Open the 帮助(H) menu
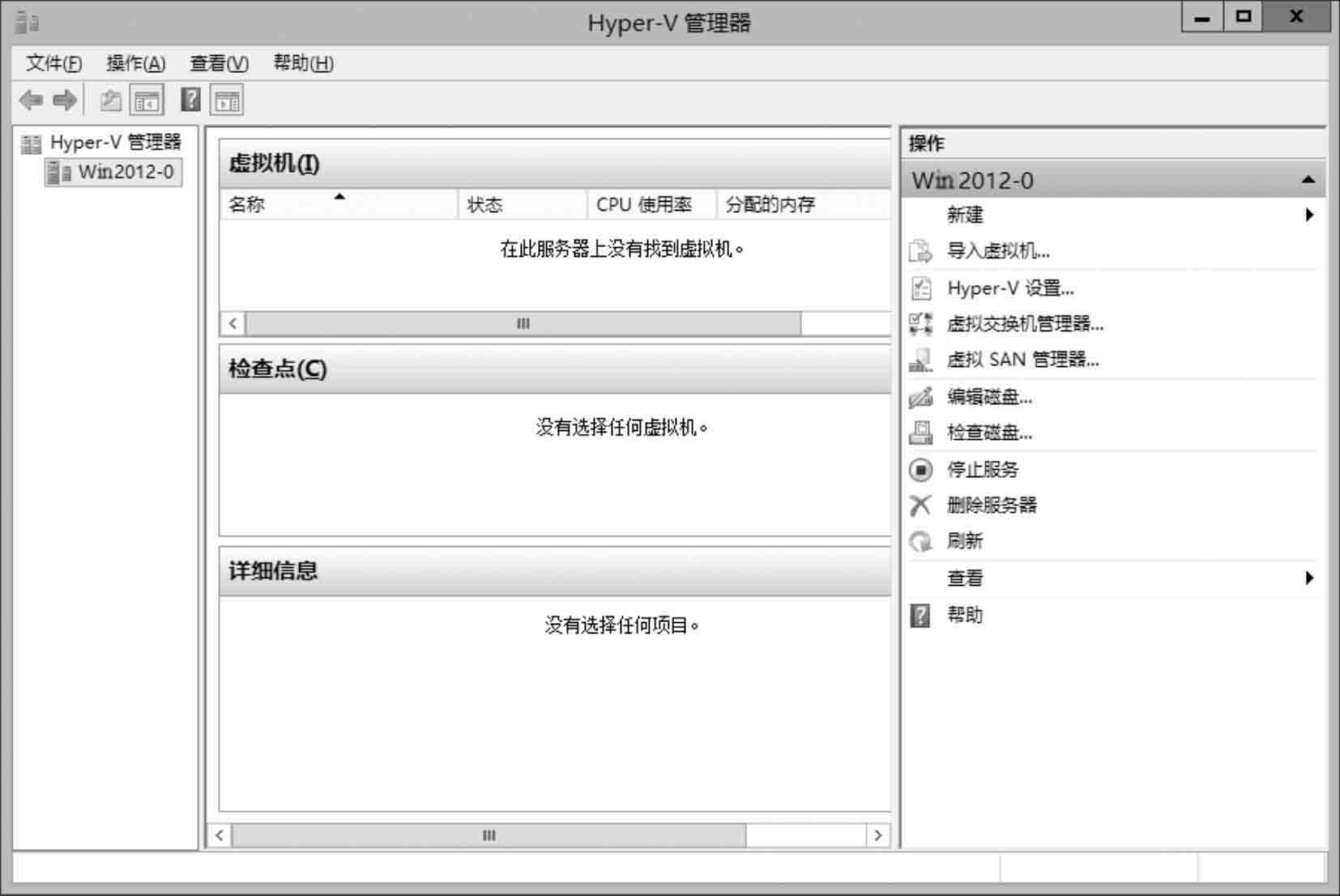 pos(303,63)
